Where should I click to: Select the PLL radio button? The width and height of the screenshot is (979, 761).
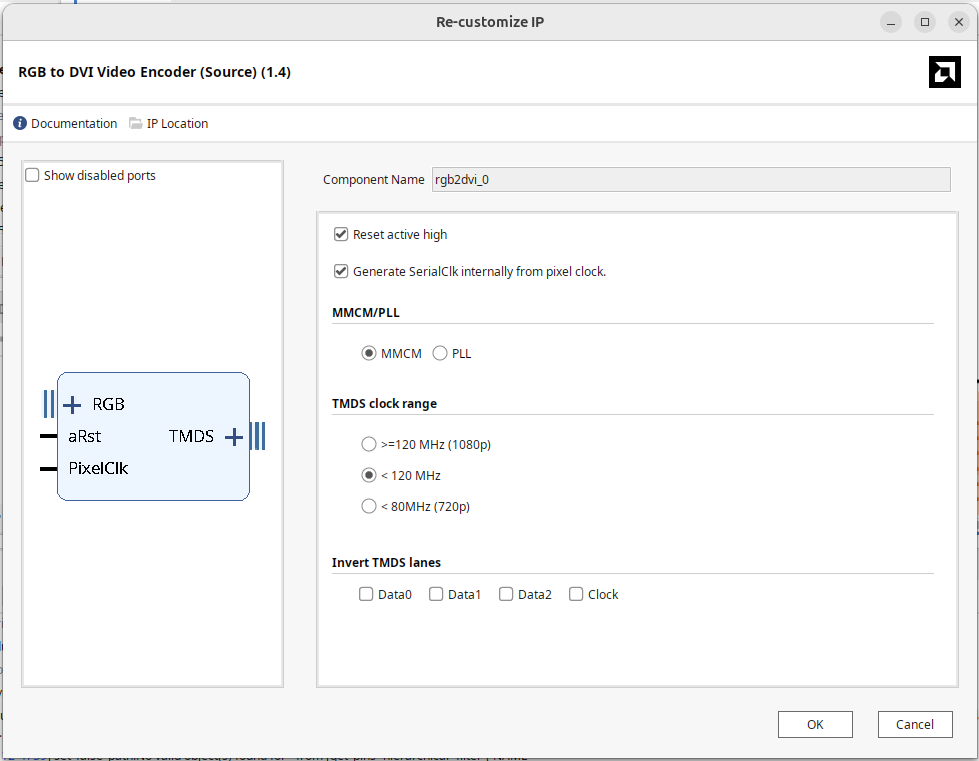(440, 354)
